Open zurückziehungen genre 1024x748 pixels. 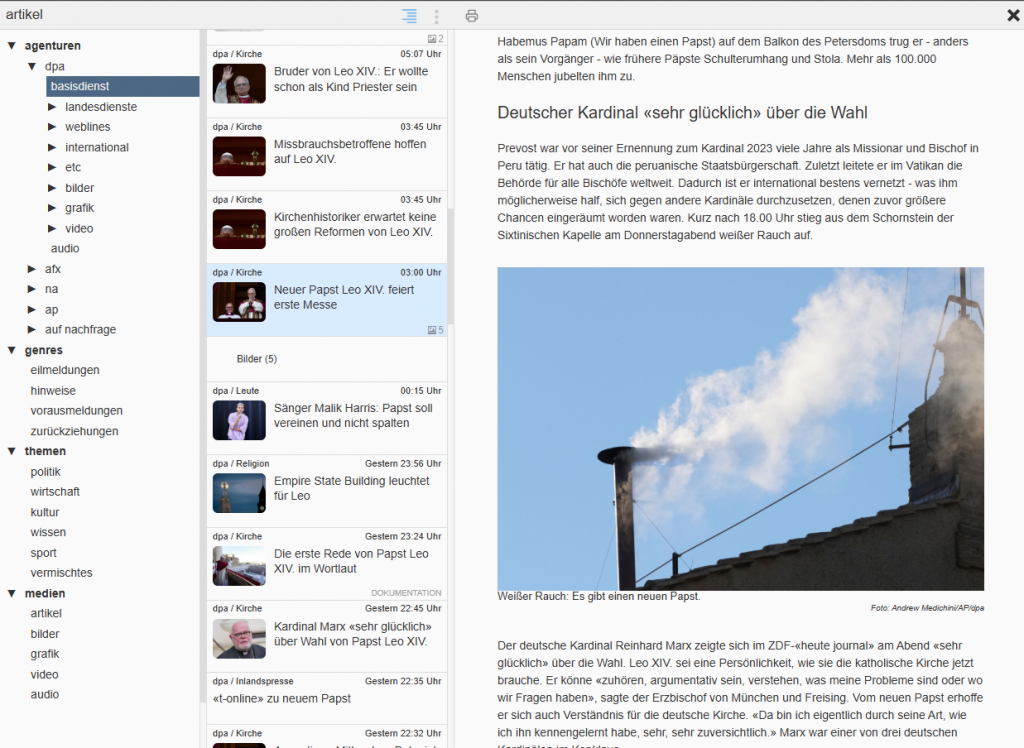pos(74,431)
